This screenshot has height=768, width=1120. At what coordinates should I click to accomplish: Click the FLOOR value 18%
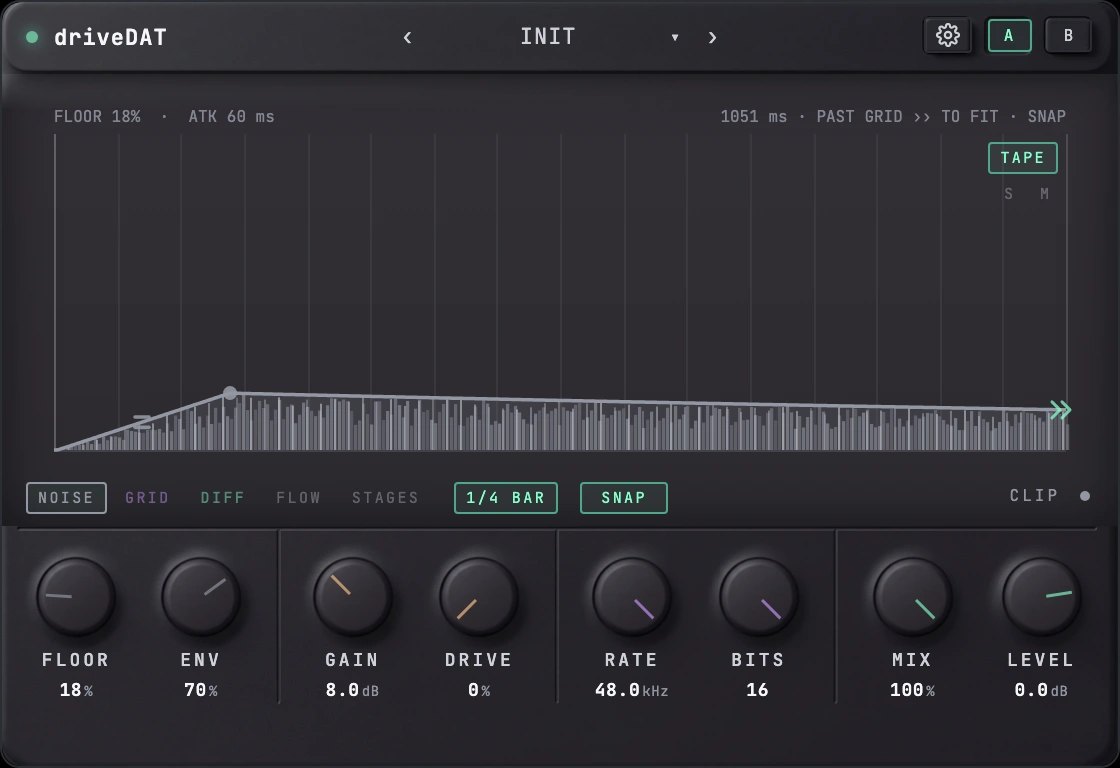[x=76, y=690]
